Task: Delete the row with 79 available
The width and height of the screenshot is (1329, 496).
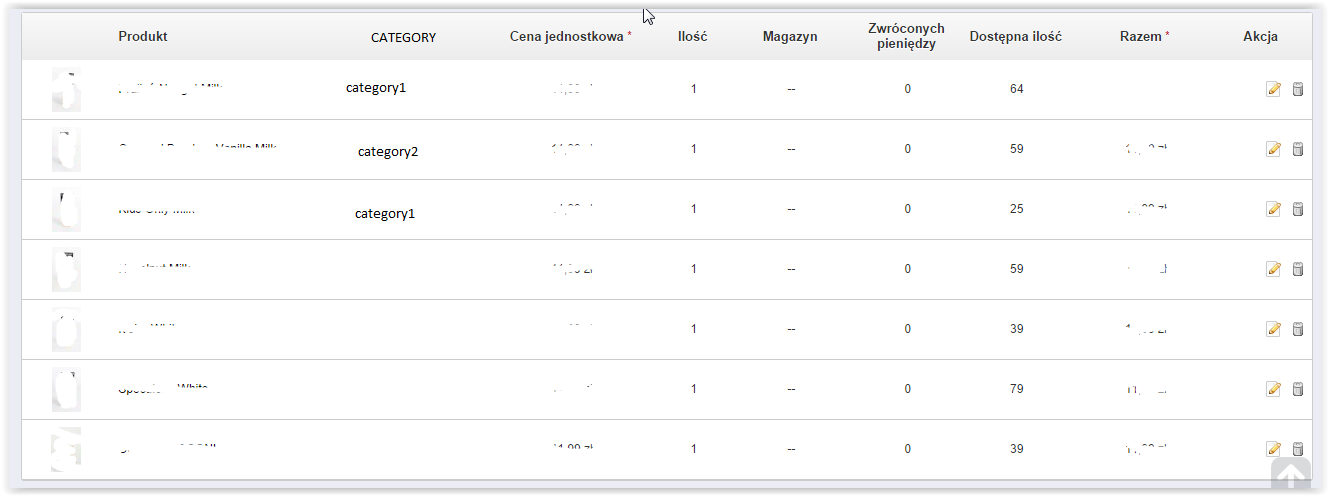Action: (1298, 389)
